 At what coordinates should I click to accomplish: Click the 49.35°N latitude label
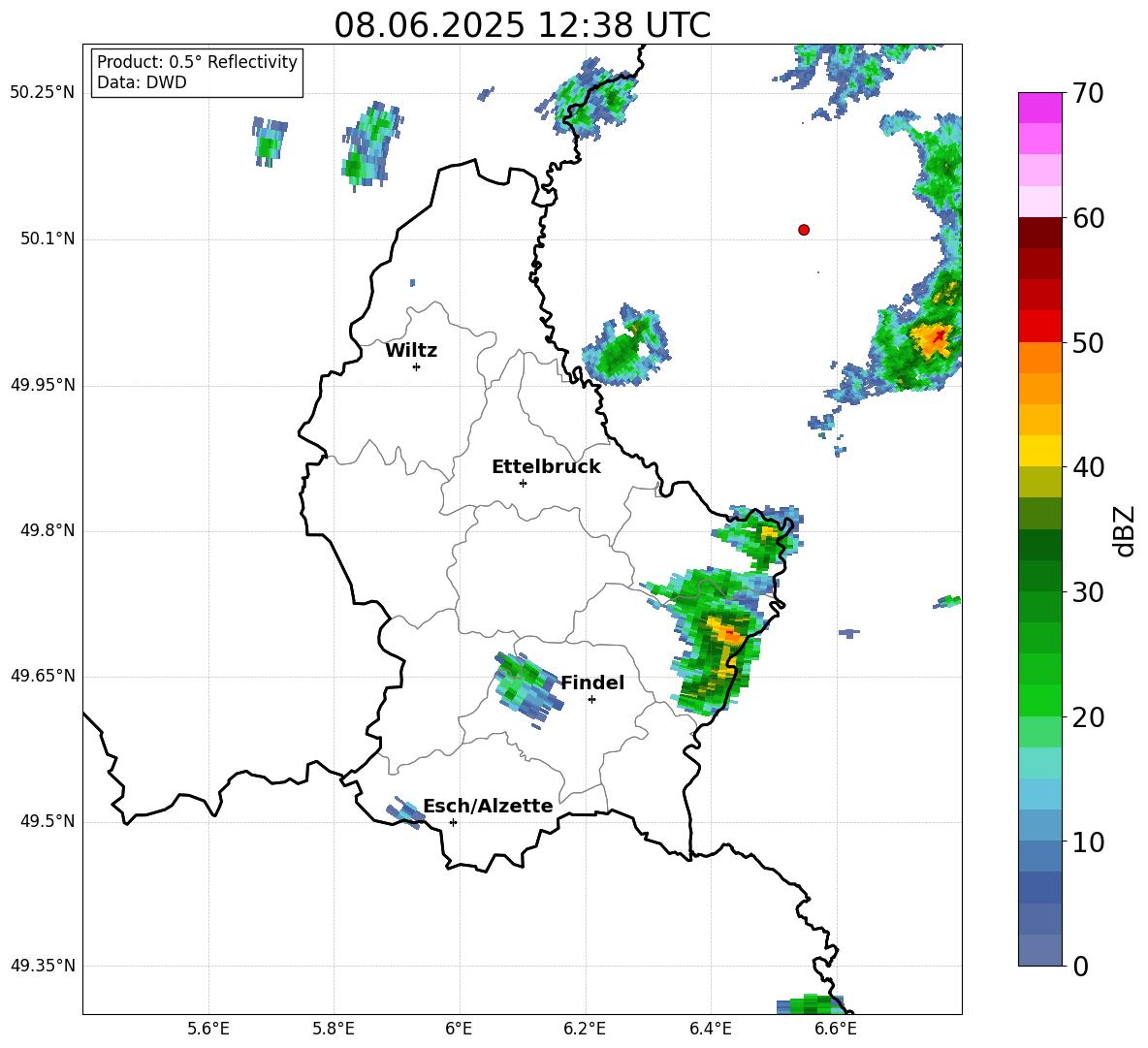coord(43,966)
